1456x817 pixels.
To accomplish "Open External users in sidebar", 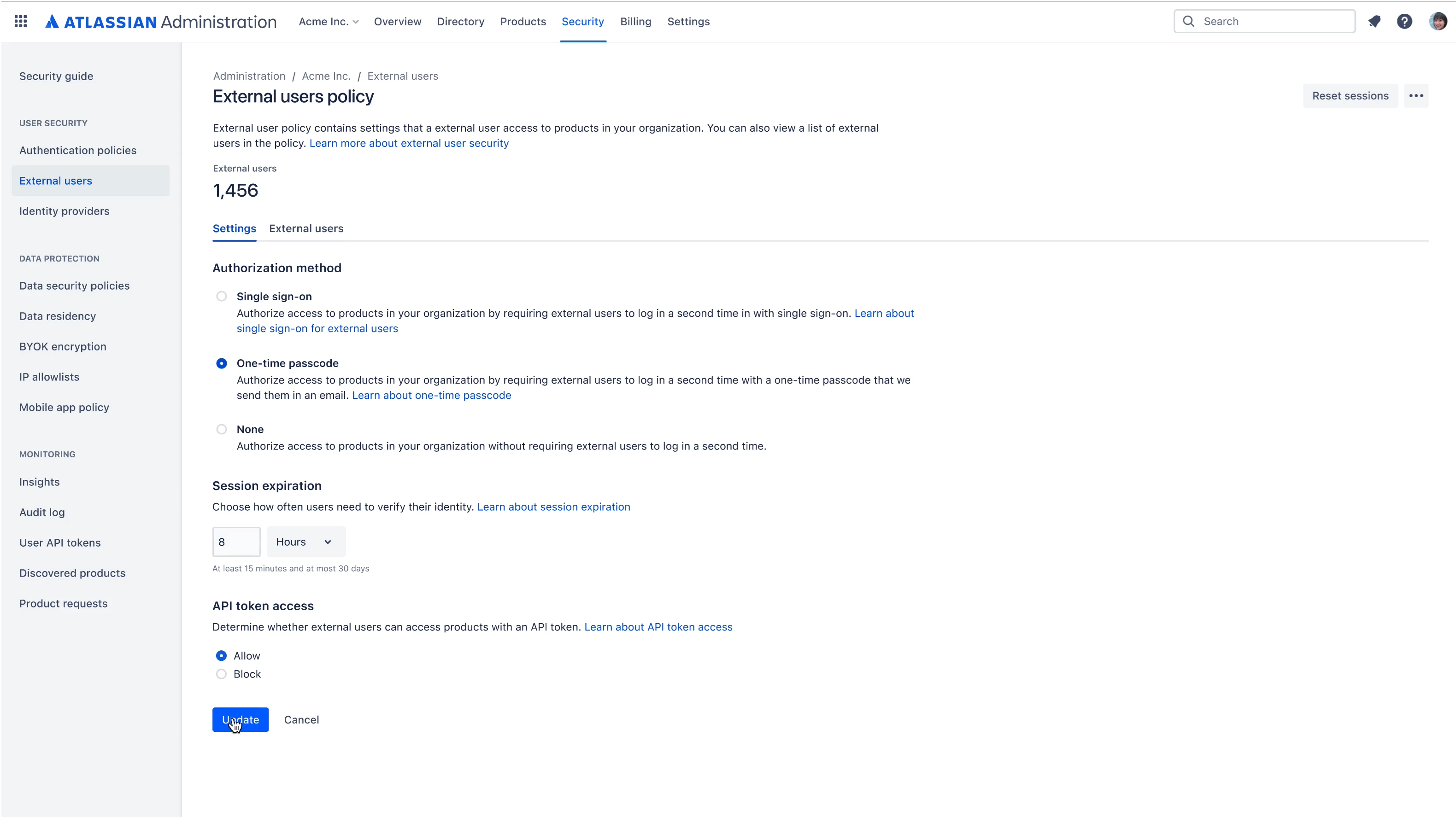I will (x=90, y=181).
